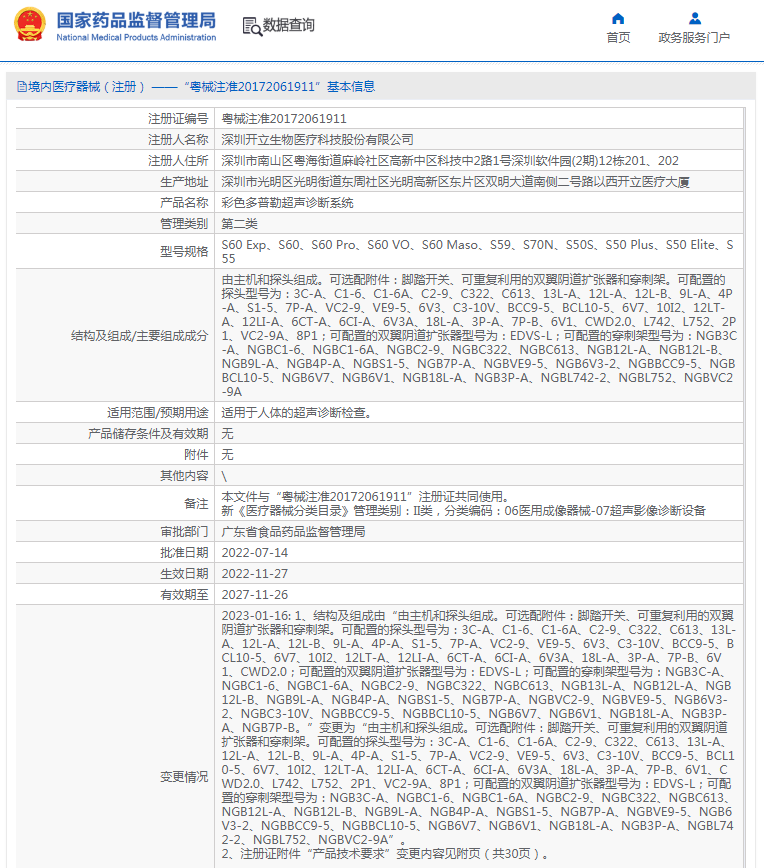Select the 型号规格 label cell
764x868 pixels.
coord(115,251)
